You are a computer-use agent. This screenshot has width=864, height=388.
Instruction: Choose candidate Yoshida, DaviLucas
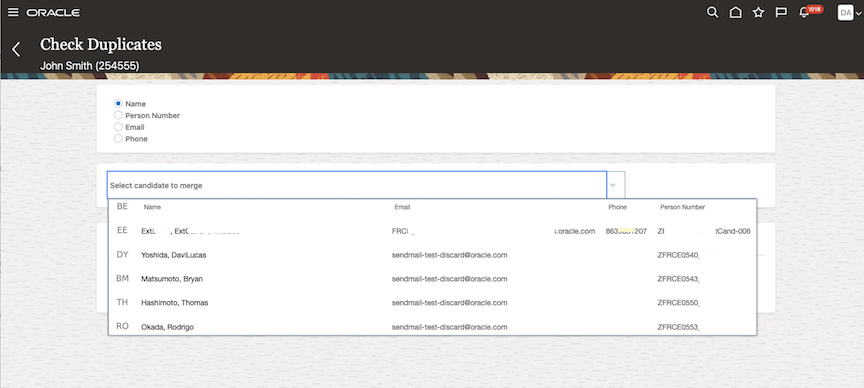coord(432,255)
